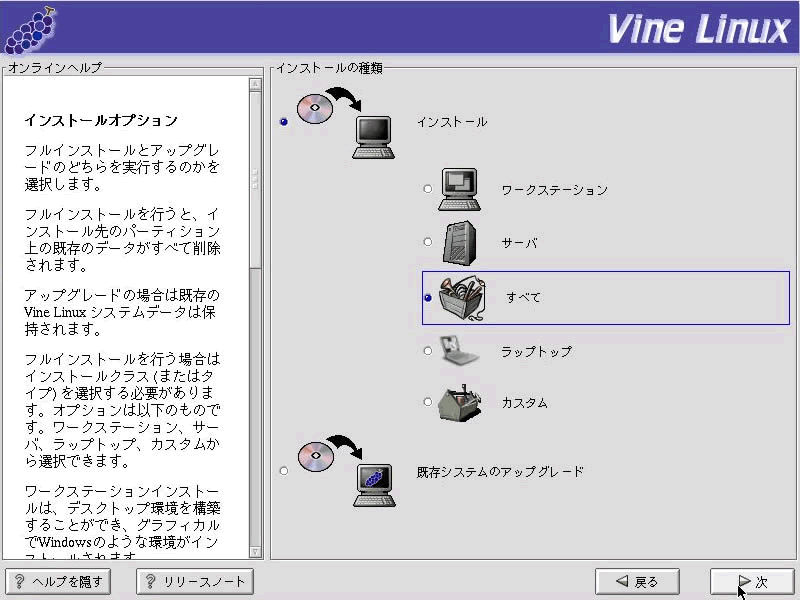
Task: Select the すべて radio button
Action: point(428,297)
